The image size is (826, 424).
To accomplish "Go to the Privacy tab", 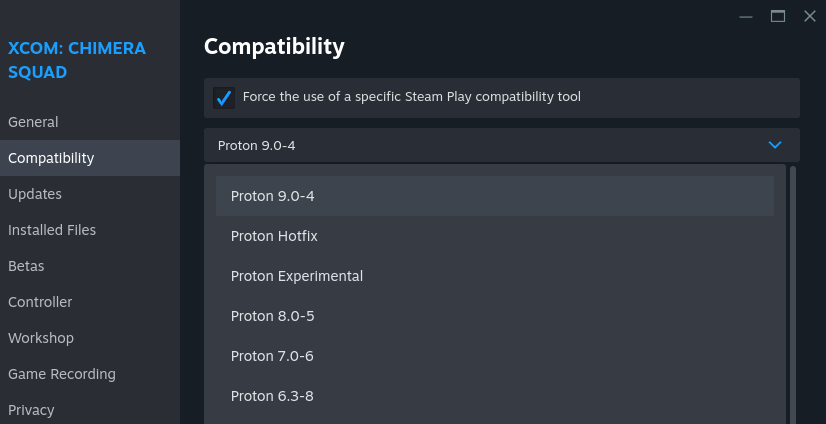I will click(x=31, y=410).
